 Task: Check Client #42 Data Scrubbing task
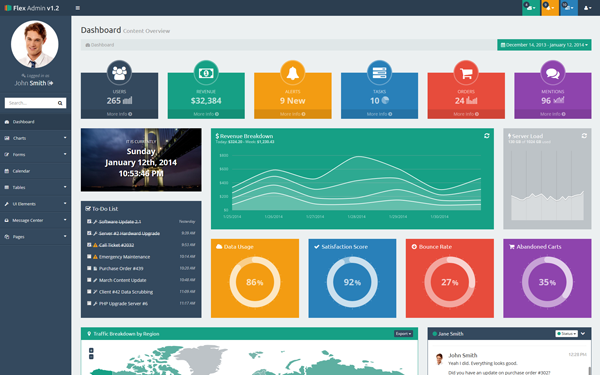(x=89, y=292)
